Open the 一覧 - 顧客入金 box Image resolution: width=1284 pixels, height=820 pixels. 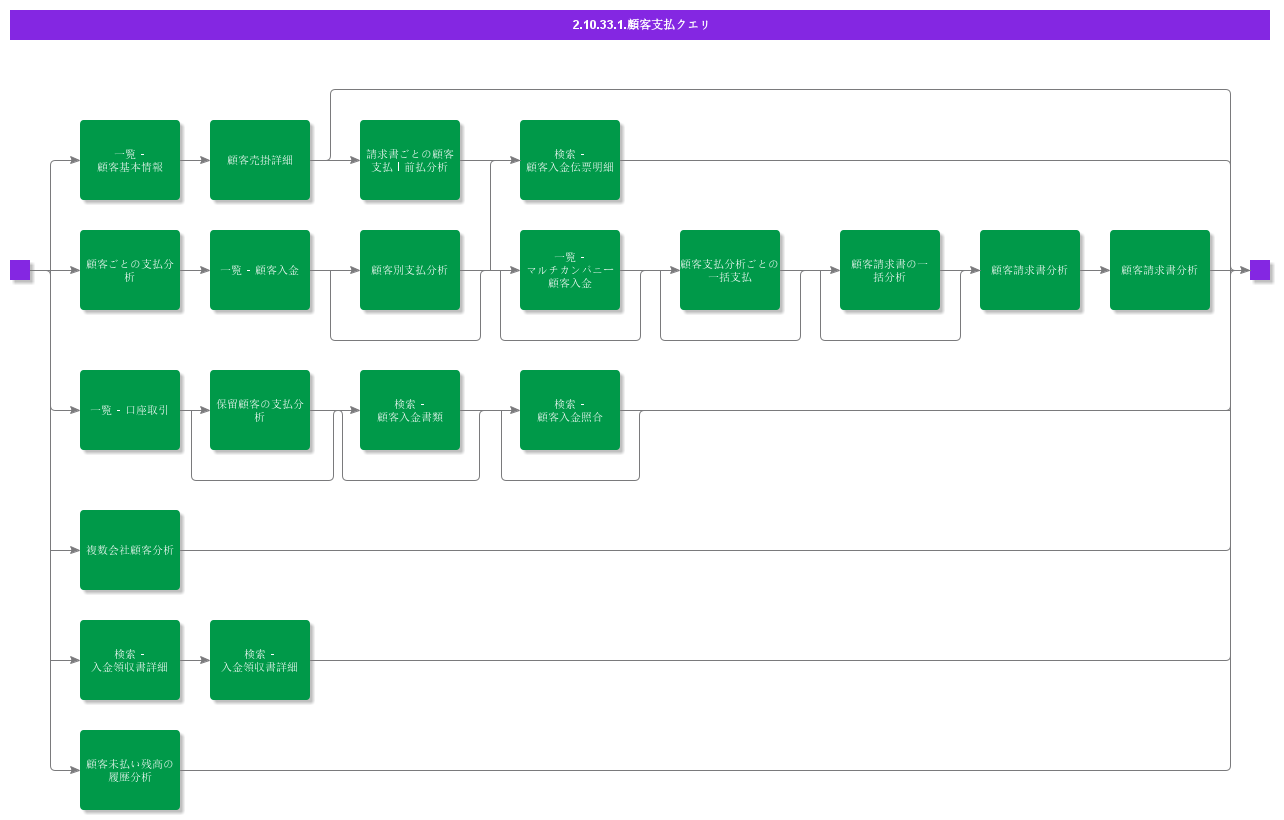(x=260, y=270)
